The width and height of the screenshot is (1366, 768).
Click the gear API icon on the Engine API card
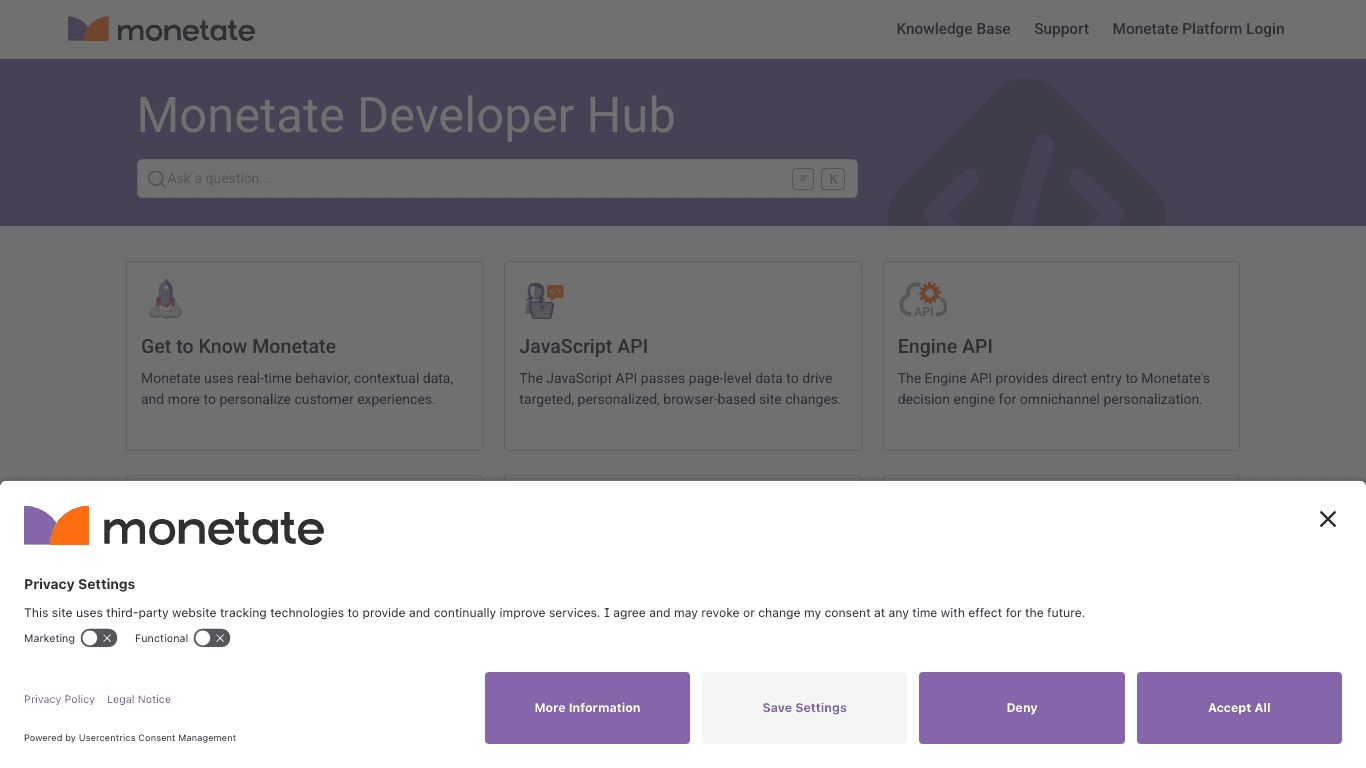click(x=923, y=298)
